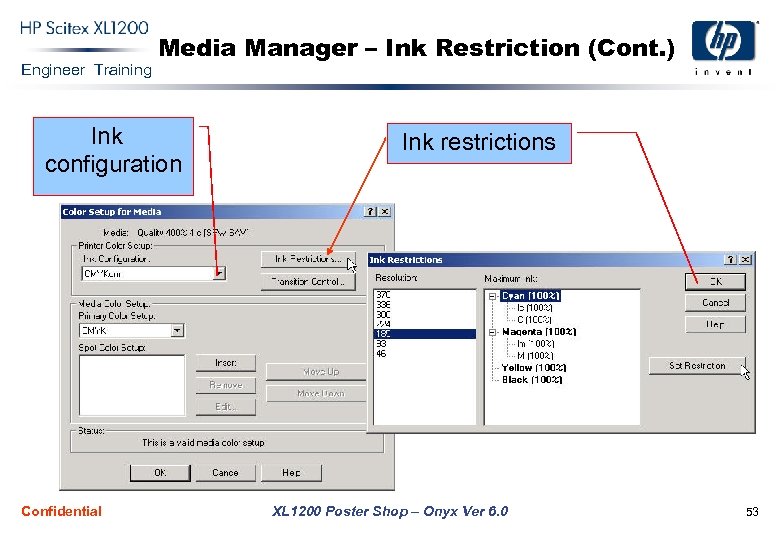Select lc (100%) under Cyan

click(535, 308)
